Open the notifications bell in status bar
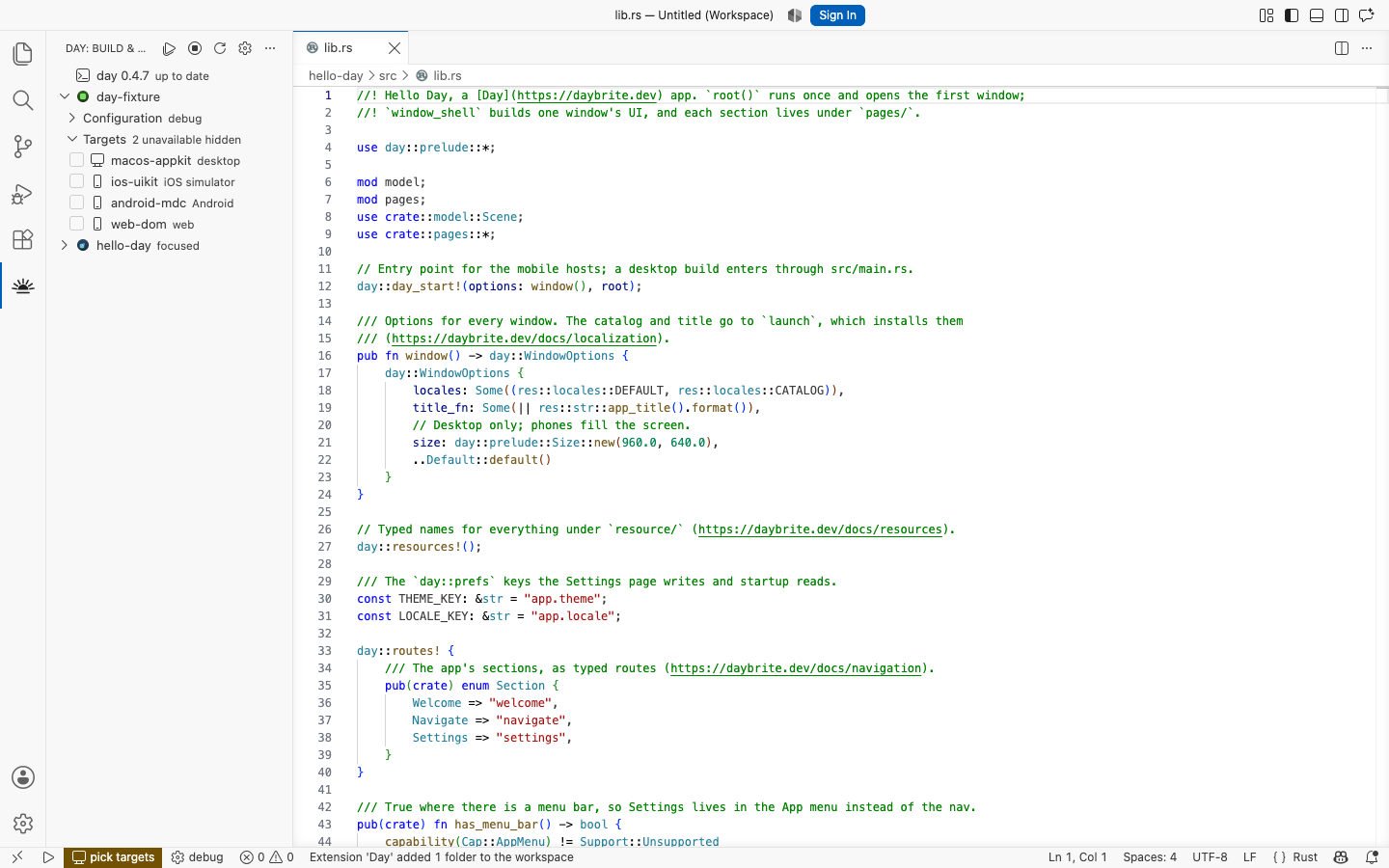Viewport: 1389px width, 868px height. pos(1372,856)
